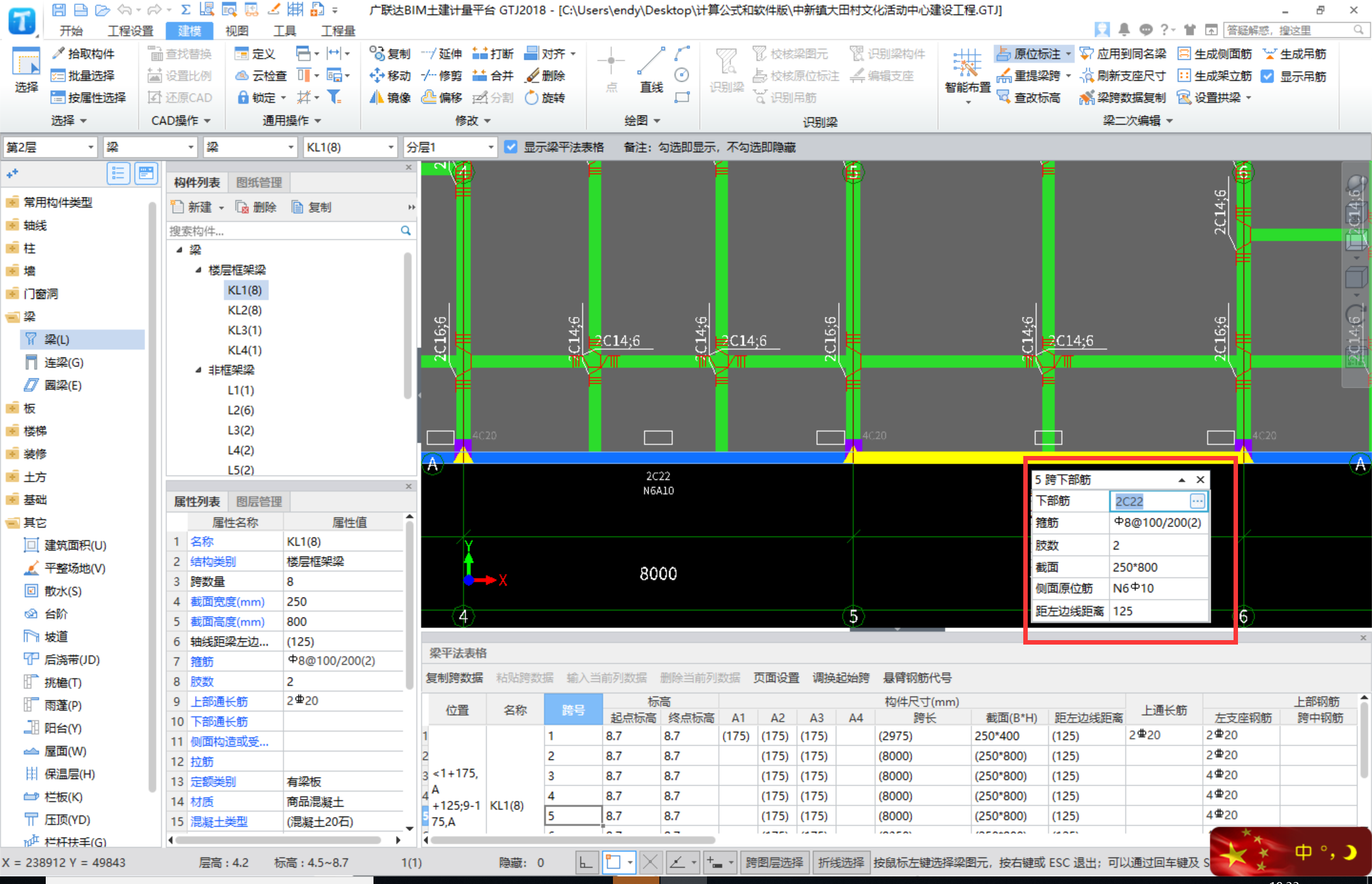Toggle the 显示梁平法表格 checkbox

click(x=511, y=147)
